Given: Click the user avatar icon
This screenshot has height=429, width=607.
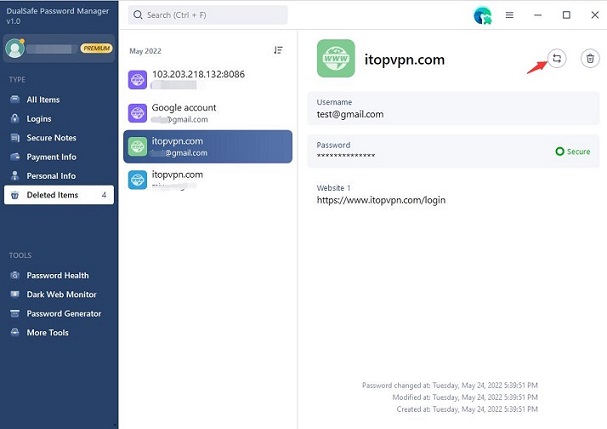Looking at the screenshot, I should click(15, 47).
